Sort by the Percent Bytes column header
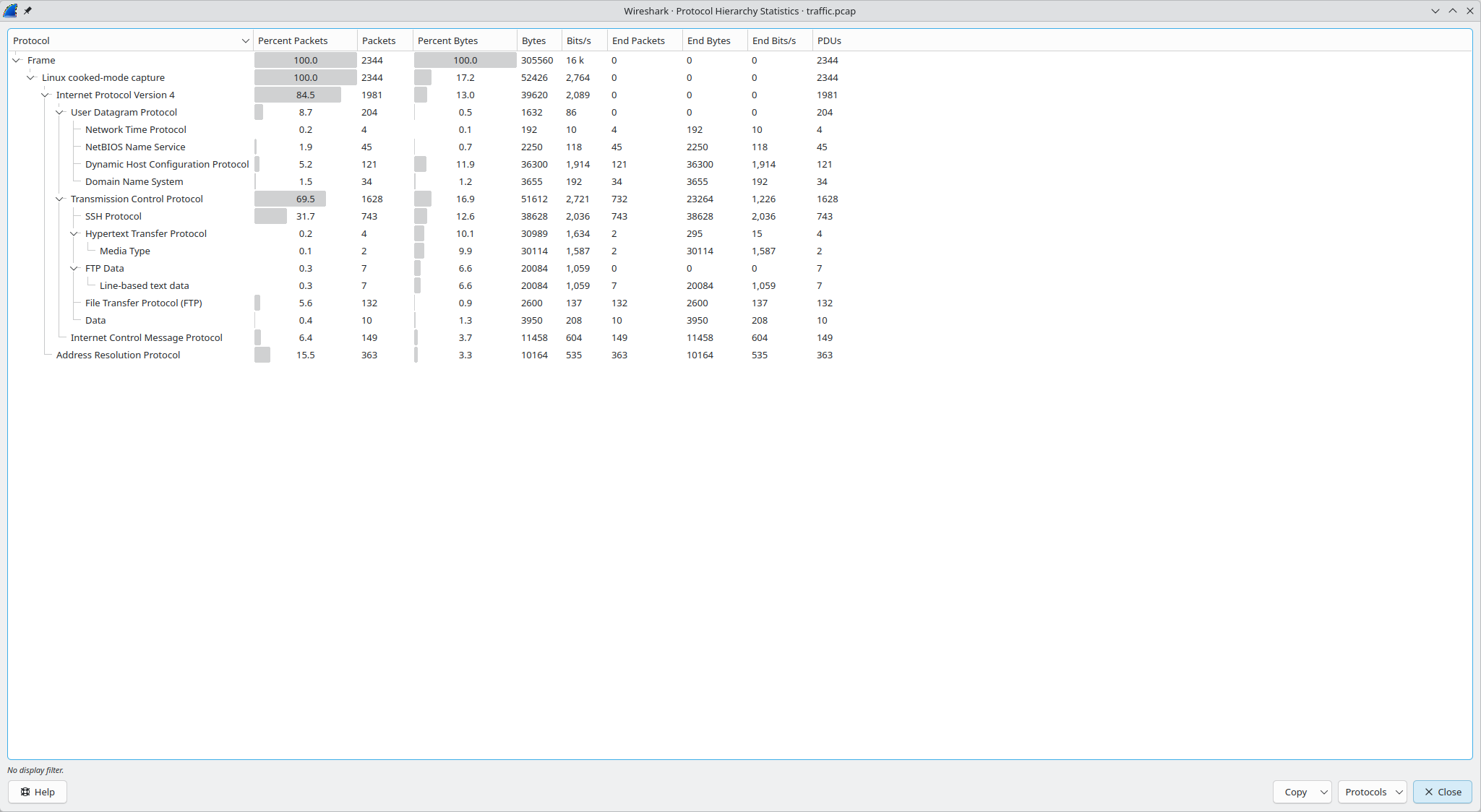The image size is (1481, 812). click(465, 40)
